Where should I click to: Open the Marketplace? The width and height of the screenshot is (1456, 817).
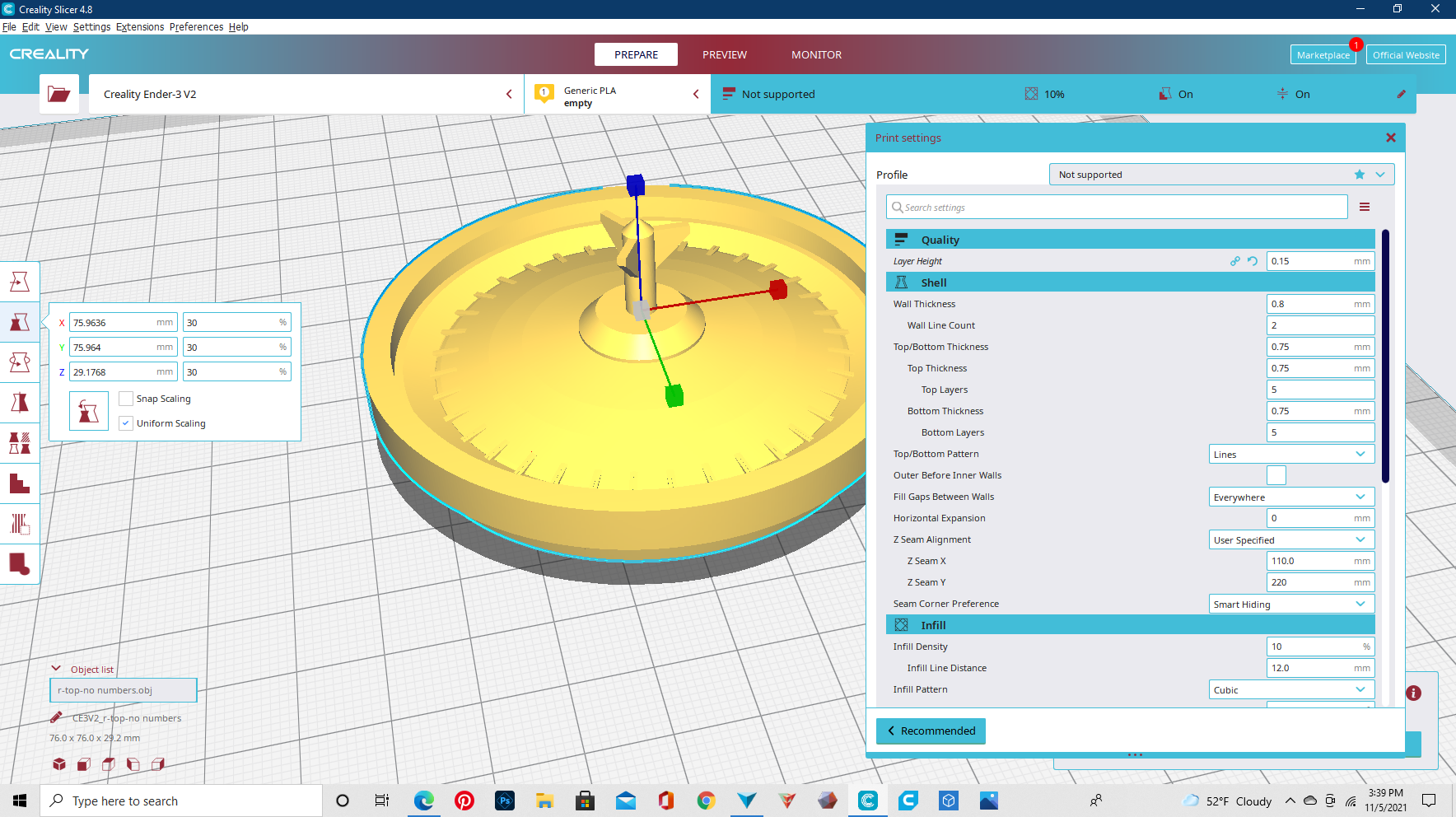click(x=1323, y=54)
